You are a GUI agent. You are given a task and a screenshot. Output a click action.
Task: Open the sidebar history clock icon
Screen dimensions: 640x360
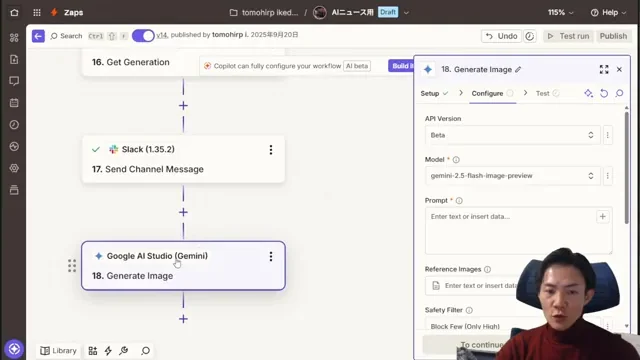[x=14, y=124]
